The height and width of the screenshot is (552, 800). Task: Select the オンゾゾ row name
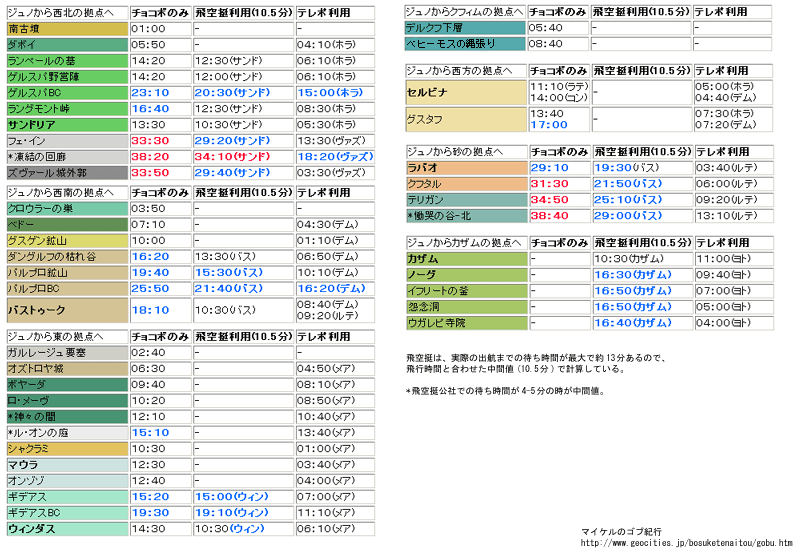tap(67, 481)
